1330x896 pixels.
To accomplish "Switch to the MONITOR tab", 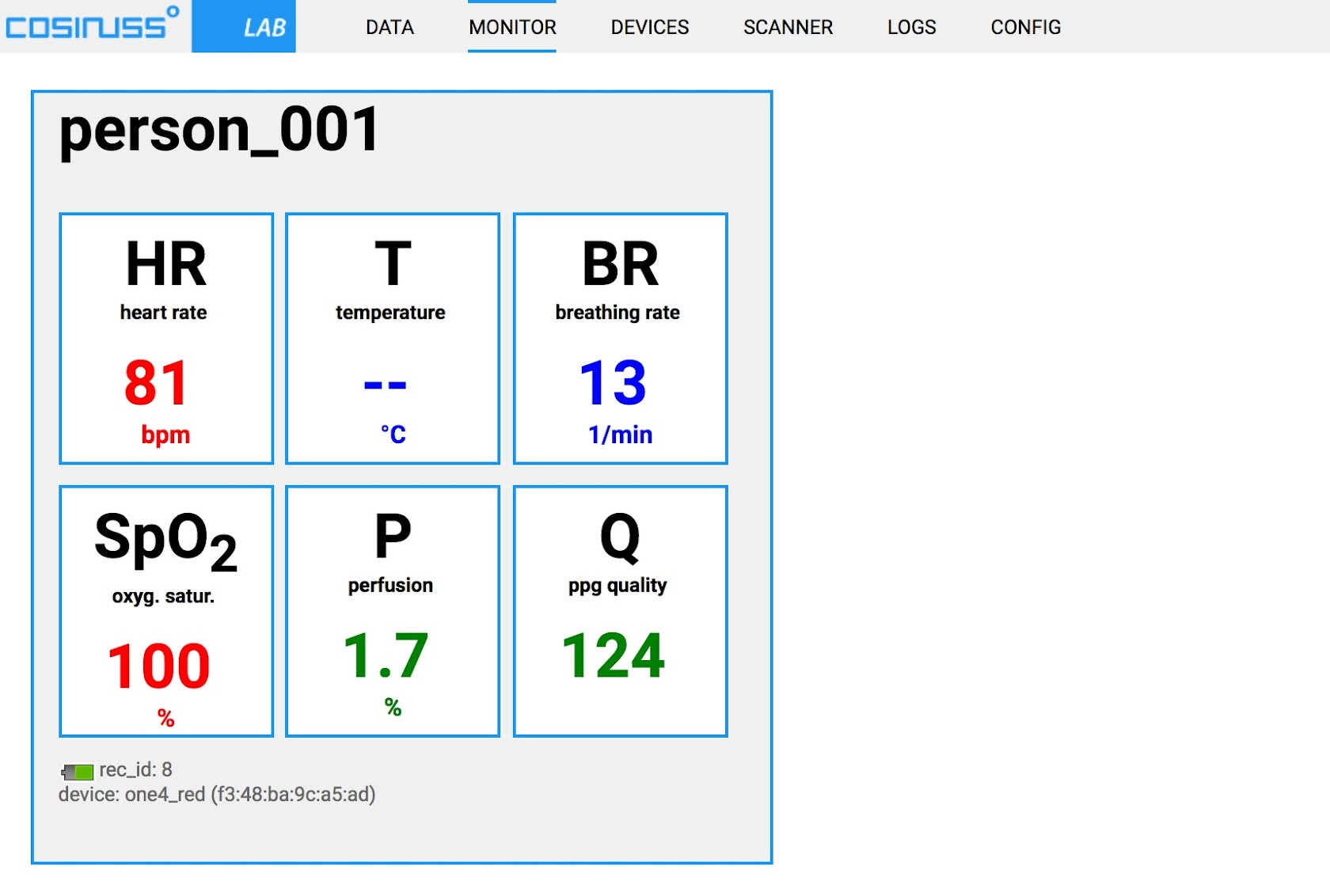I will [512, 27].
